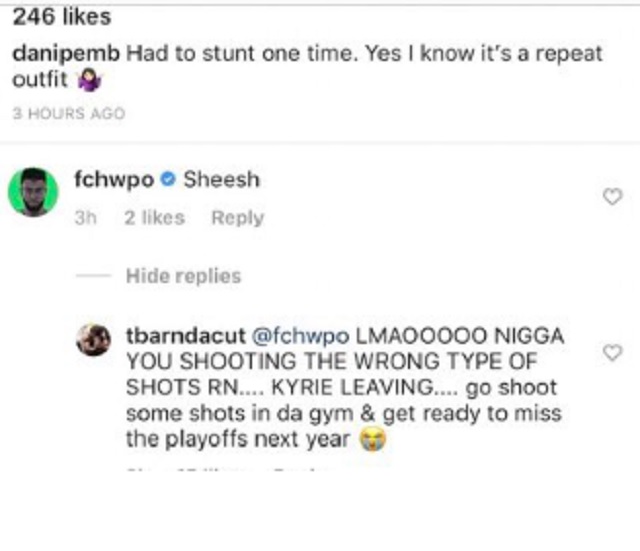Image resolution: width=640 pixels, height=551 pixels.
Task: Open fchwpo's green profile picture
Action: tap(33, 192)
